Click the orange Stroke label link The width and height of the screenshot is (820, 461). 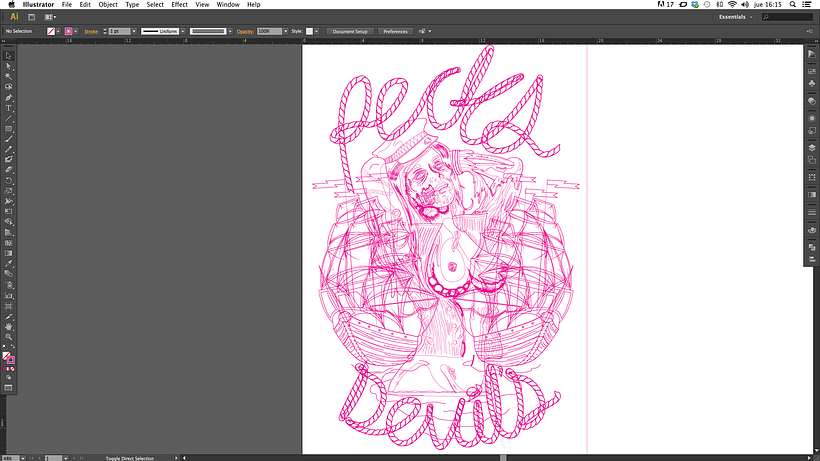(x=92, y=31)
